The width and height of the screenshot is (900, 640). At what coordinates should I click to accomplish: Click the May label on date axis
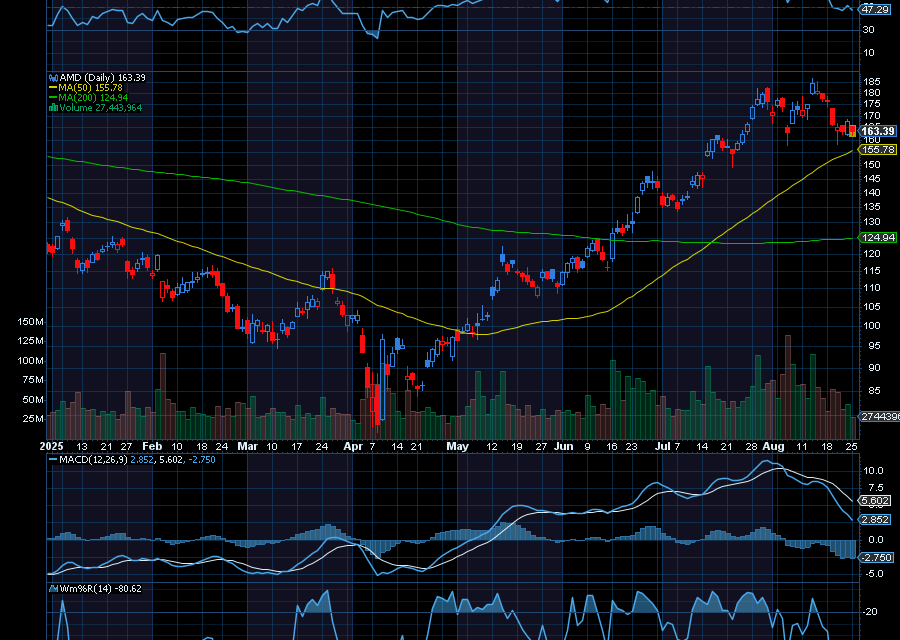[x=457, y=446]
